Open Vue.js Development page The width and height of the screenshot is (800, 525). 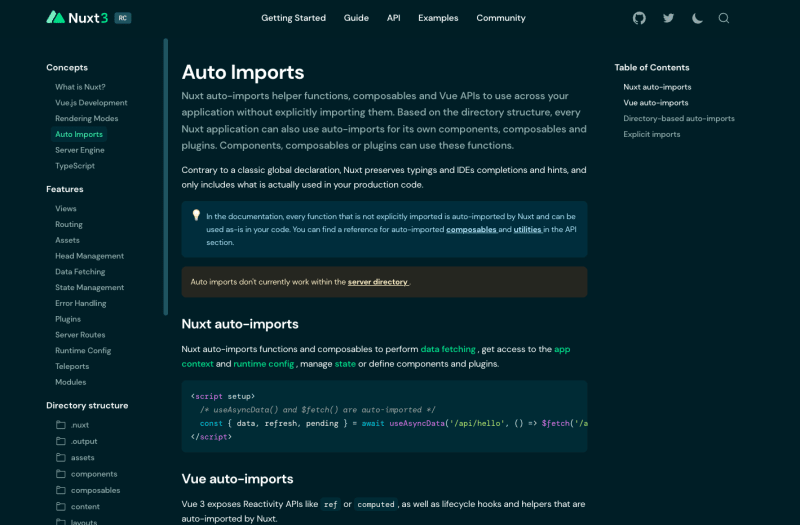[91, 103]
